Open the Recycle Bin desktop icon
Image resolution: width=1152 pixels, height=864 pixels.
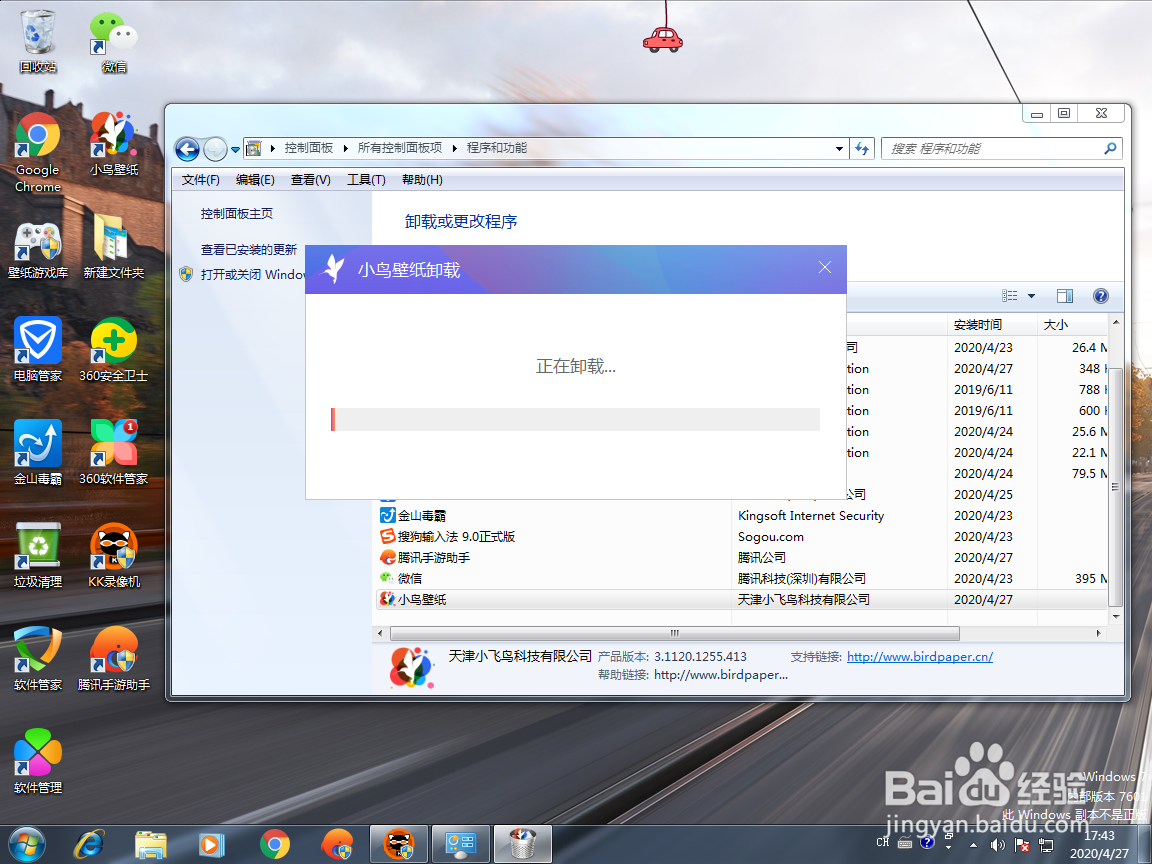click(x=38, y=42)
